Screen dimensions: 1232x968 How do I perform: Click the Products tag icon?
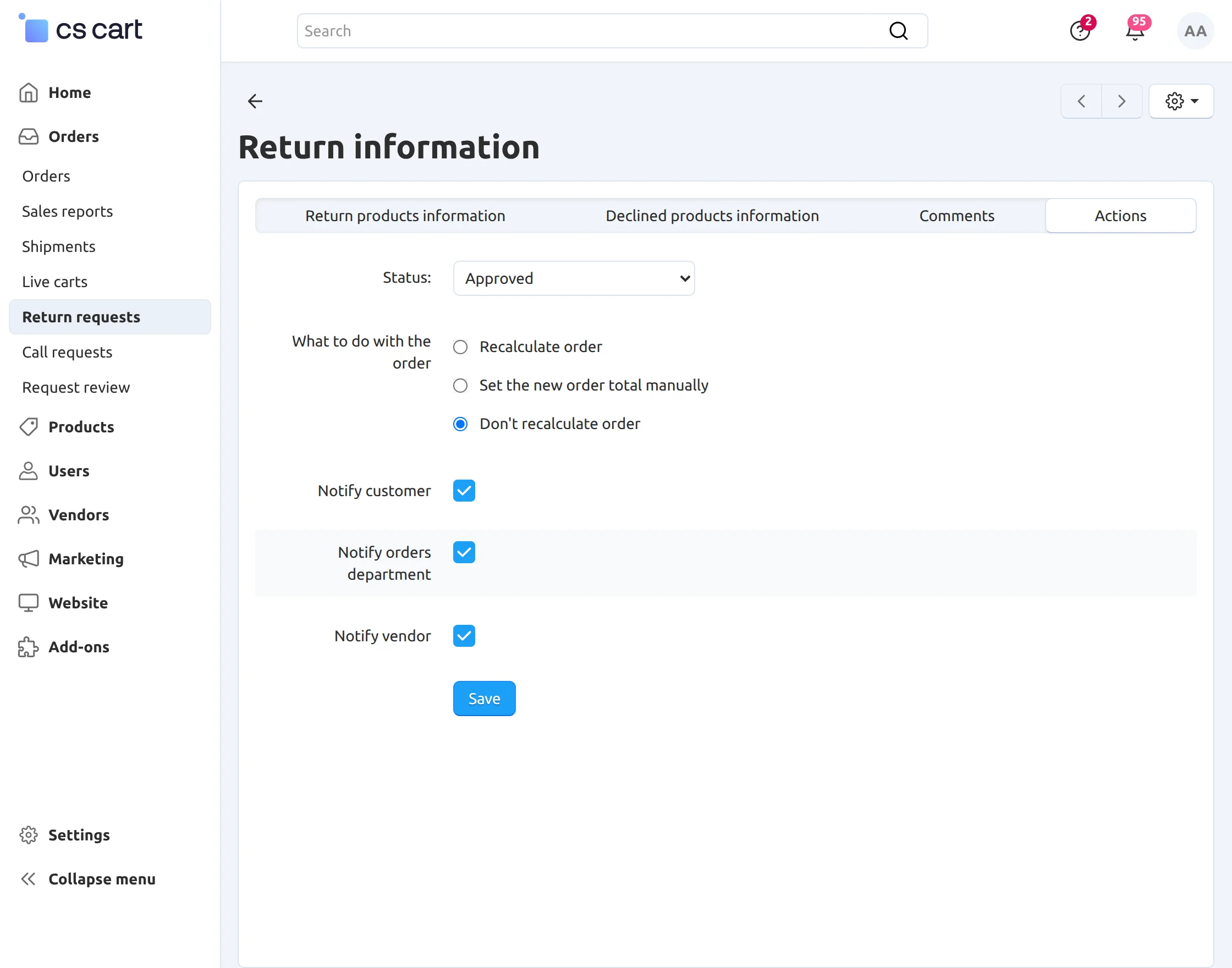pyautogui.click(x=29, y=427)
